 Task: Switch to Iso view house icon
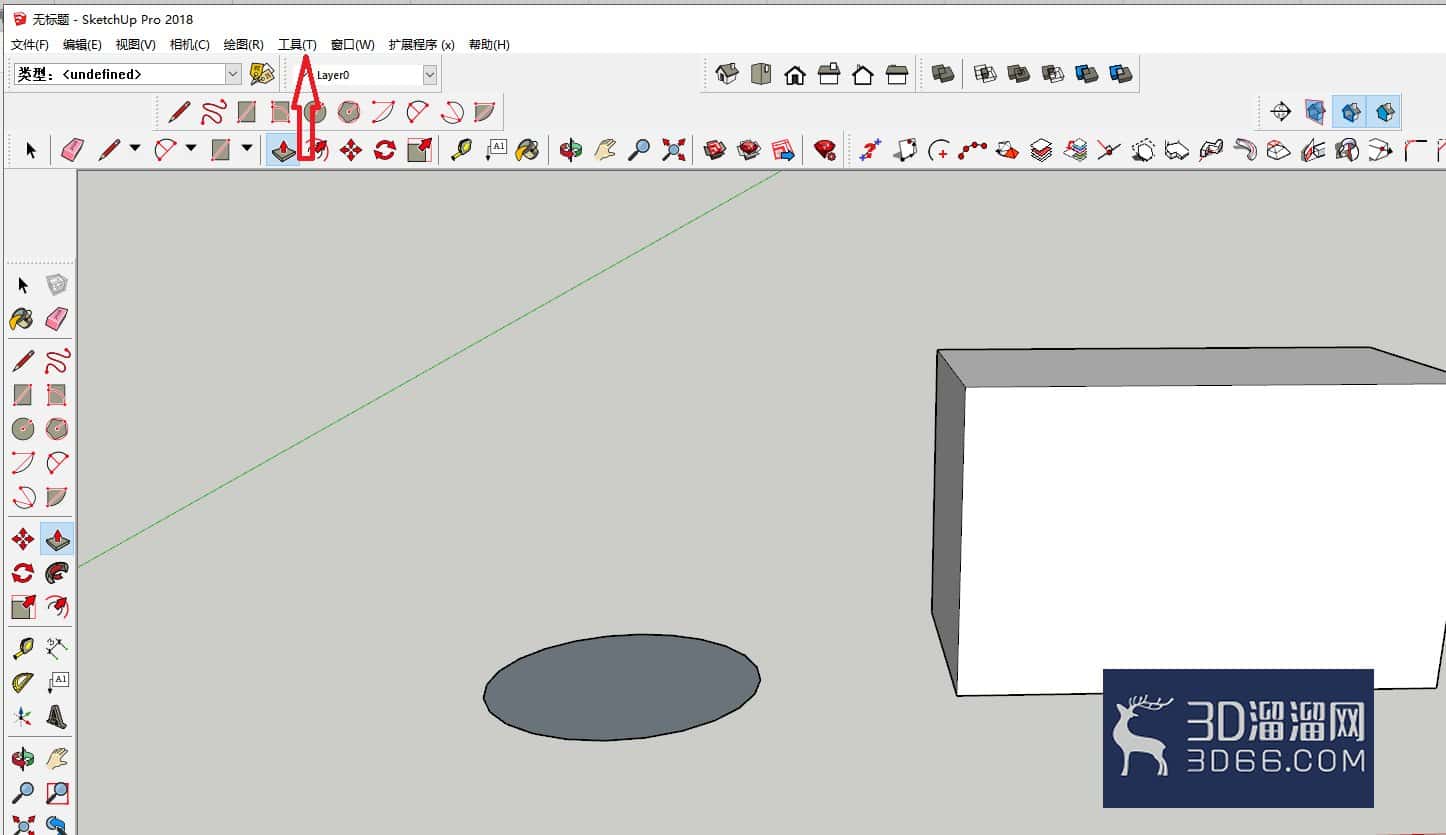[x=727, y=74]
